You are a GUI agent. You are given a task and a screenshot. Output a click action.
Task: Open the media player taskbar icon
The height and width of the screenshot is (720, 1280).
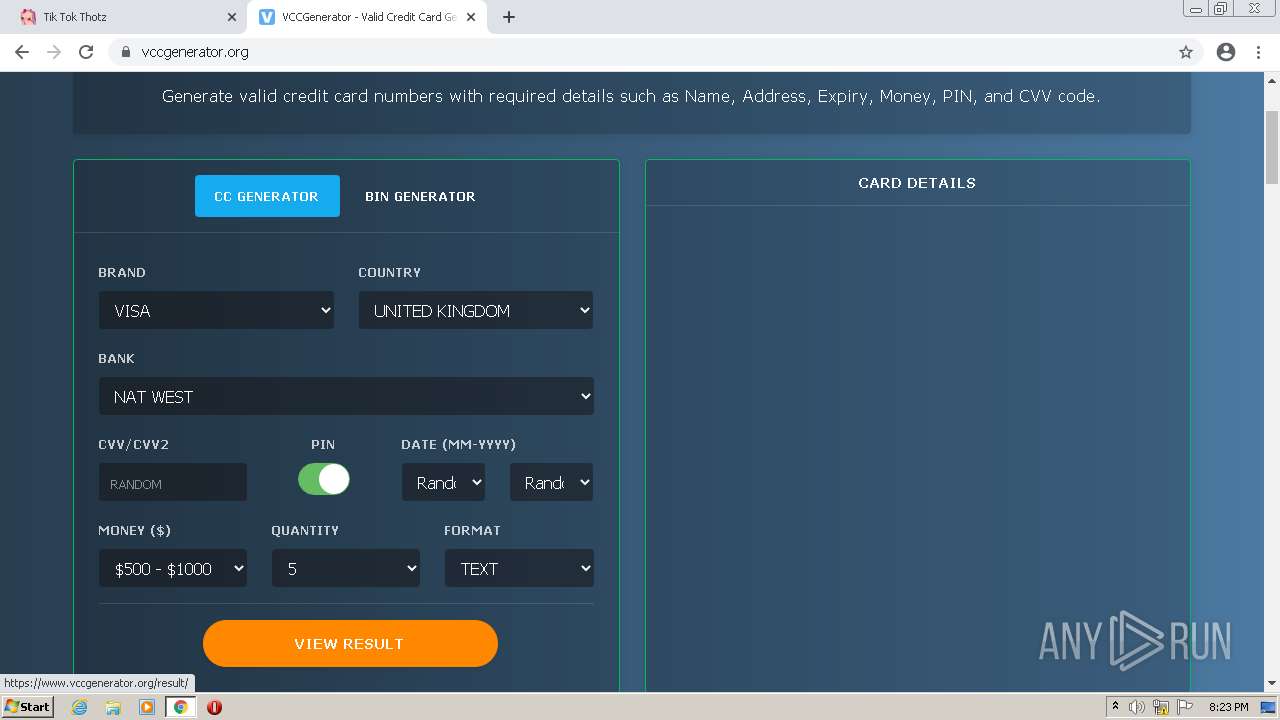pos(147,707)
